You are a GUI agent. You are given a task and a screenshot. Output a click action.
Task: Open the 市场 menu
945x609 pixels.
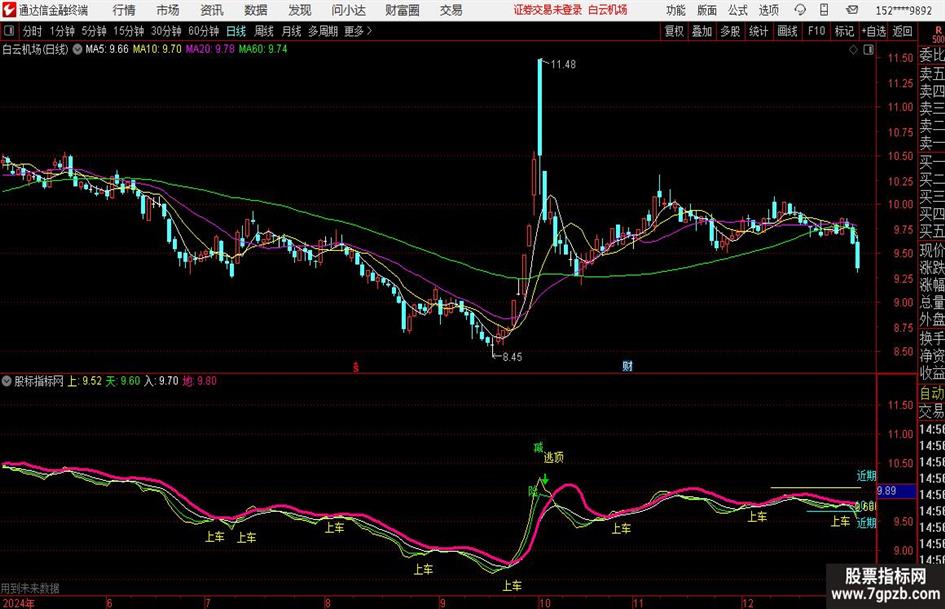[x=168, y=10]
